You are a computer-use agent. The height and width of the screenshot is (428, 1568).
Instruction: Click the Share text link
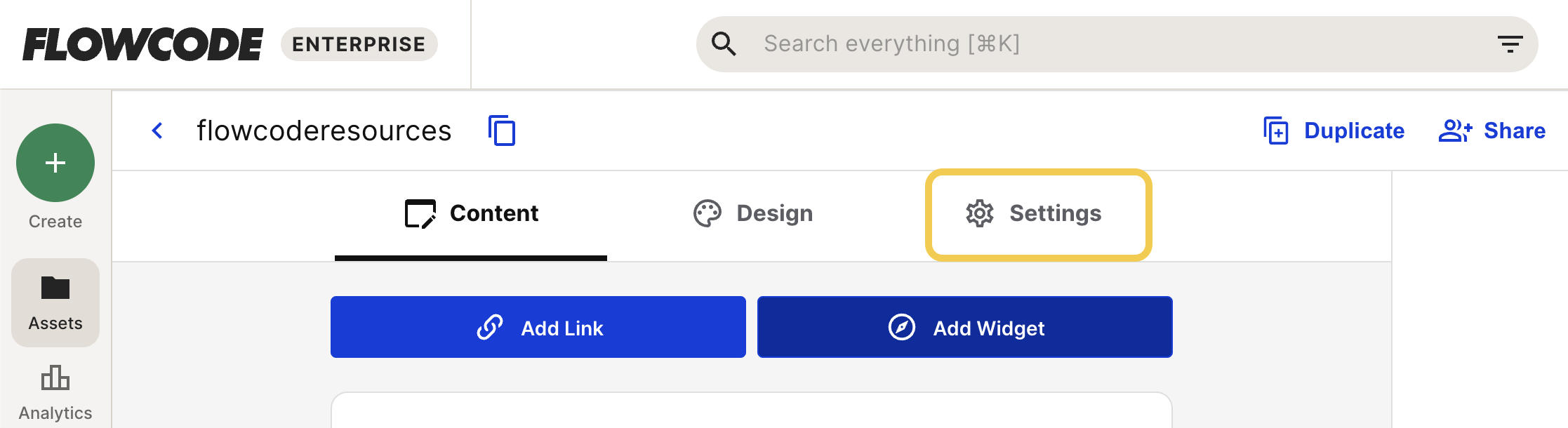click(x=1515, y=131)
